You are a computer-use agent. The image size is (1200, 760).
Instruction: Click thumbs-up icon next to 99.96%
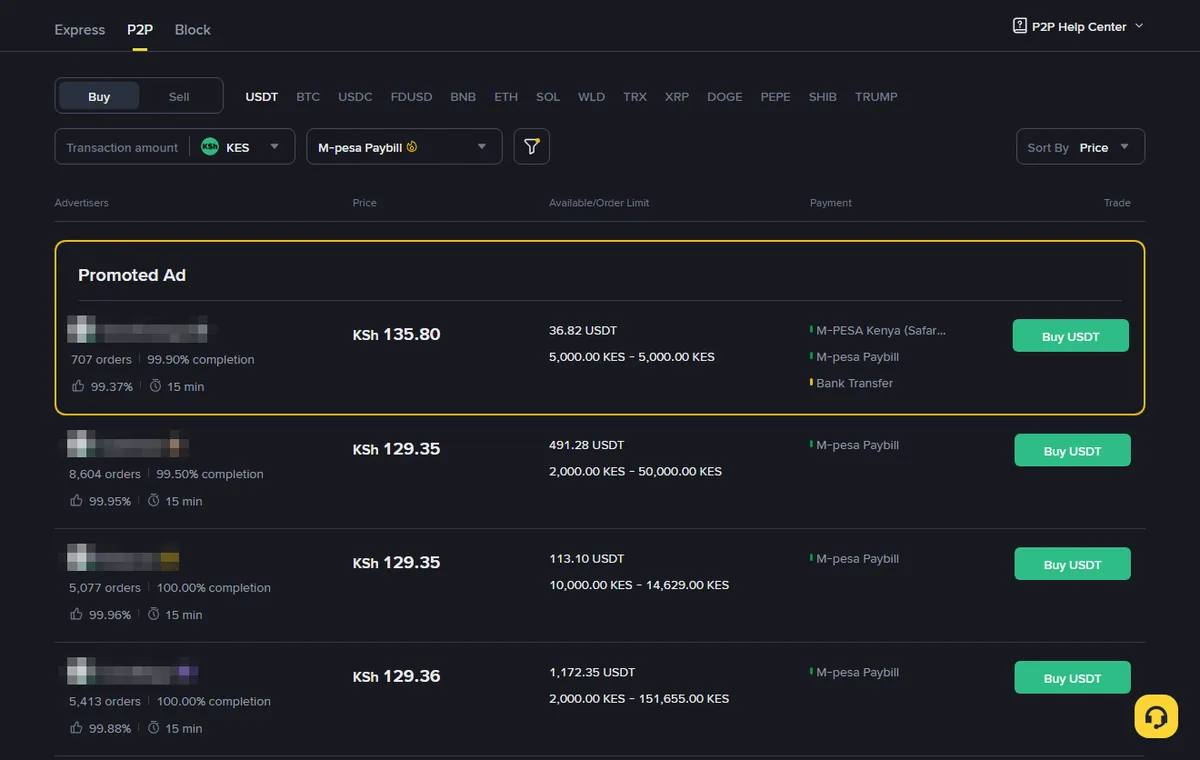tap(76, 615)
